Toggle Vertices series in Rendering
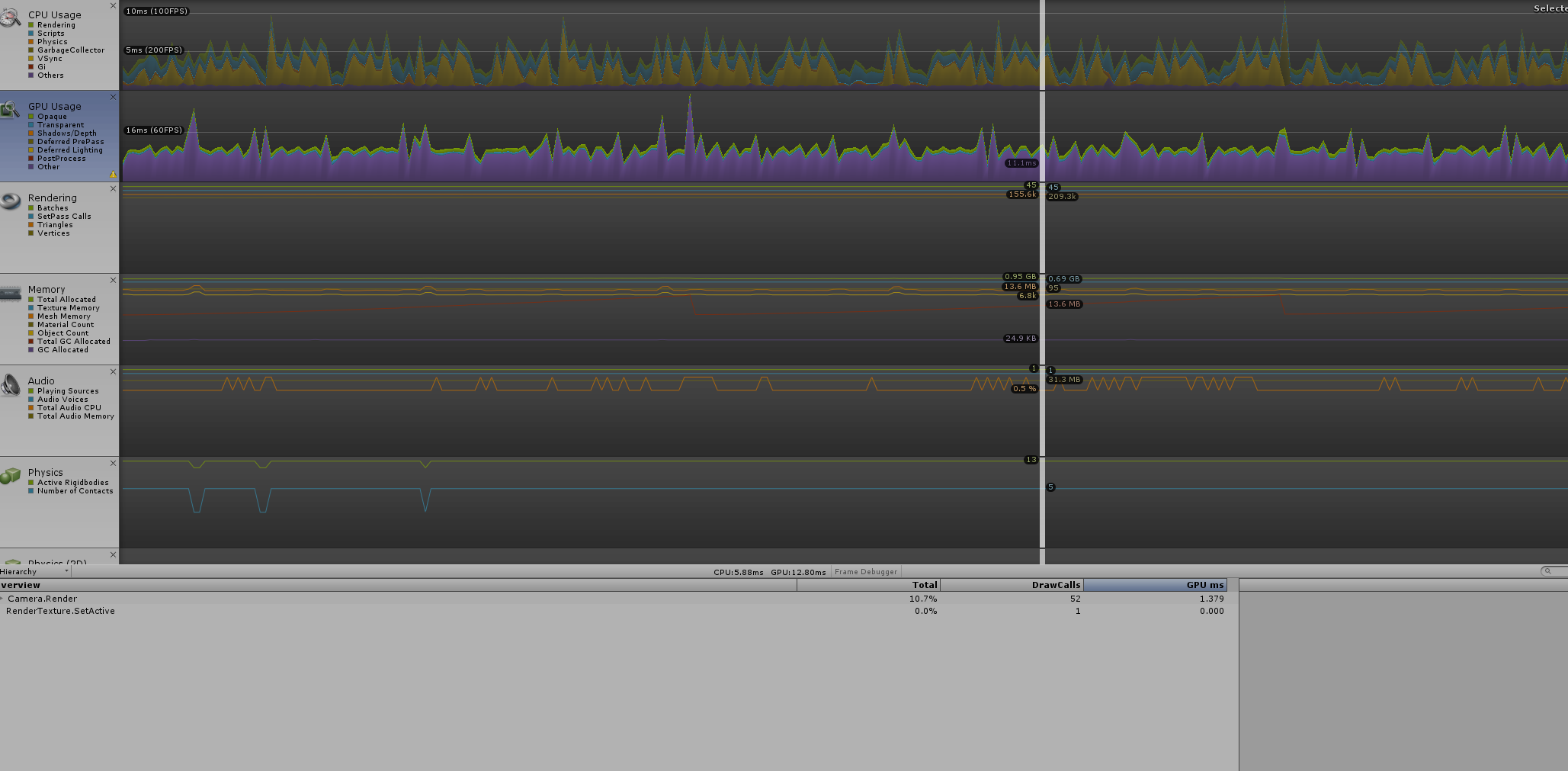Viewport: 1568px width, 771px height. click(x=50, y=233)
